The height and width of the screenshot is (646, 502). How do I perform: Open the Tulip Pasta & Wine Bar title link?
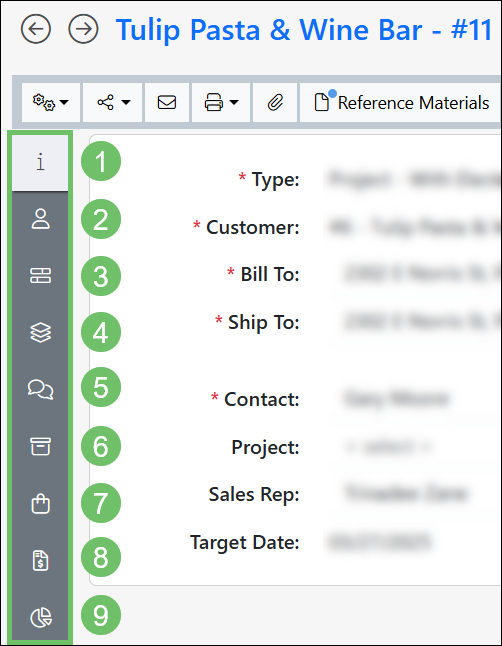304,30
